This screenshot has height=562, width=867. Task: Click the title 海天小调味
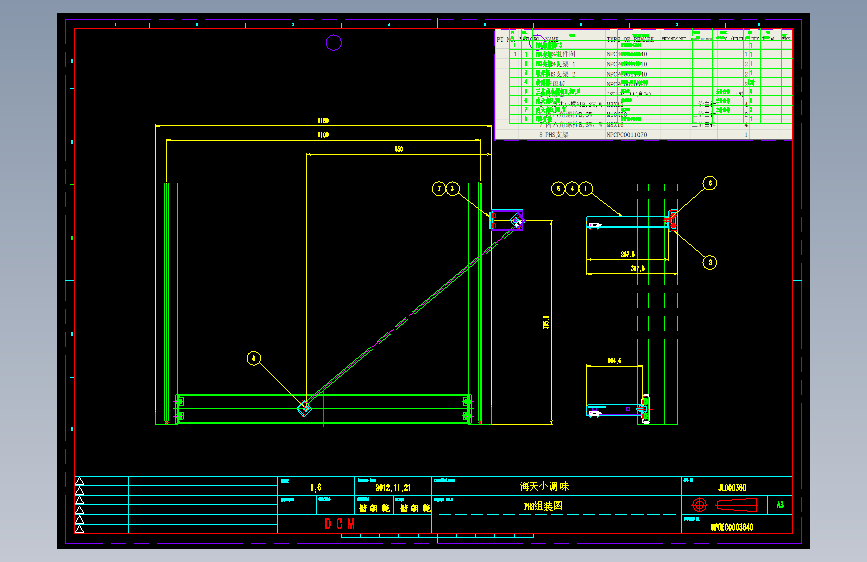coord(544,486)
